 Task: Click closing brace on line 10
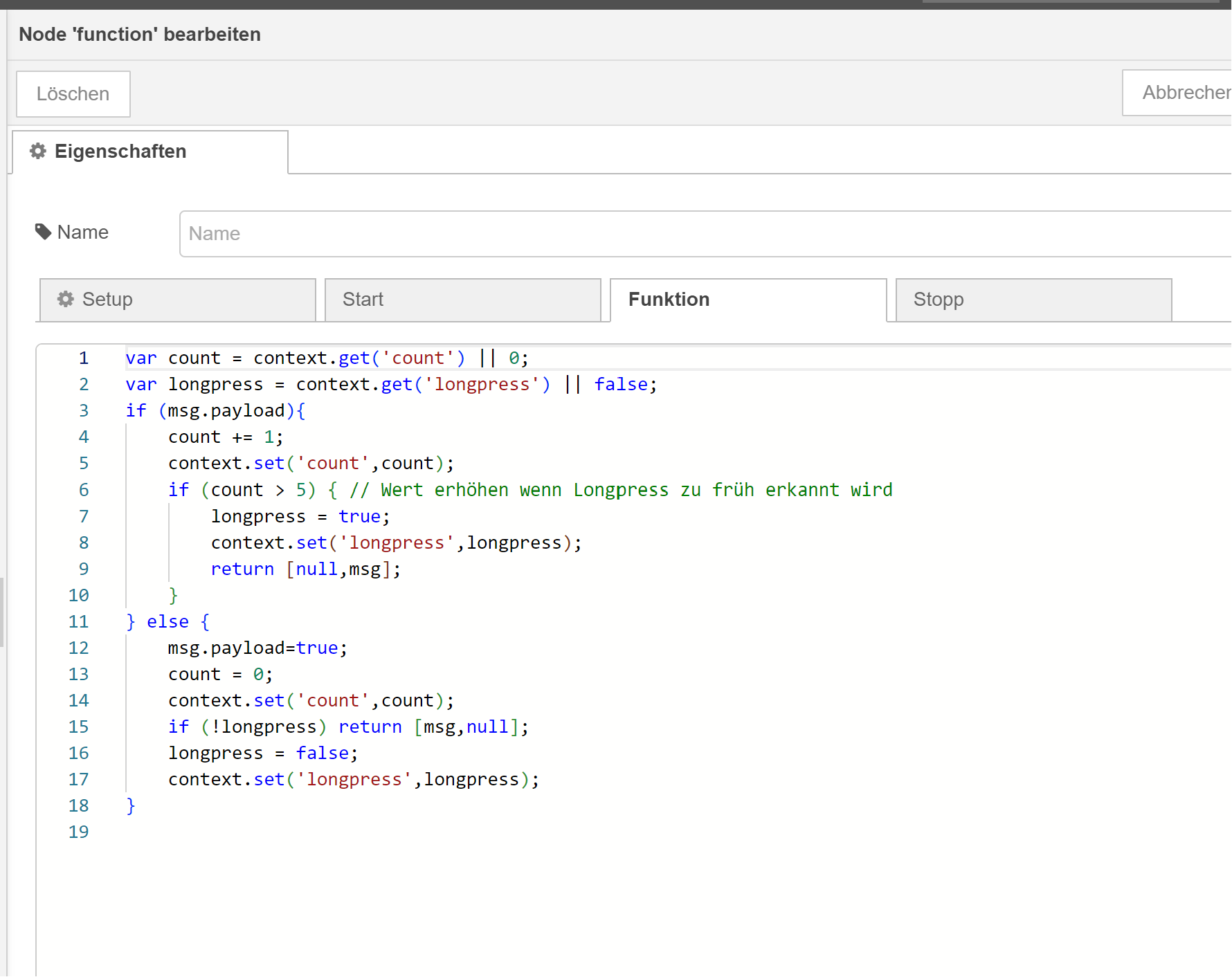point(173,596)
